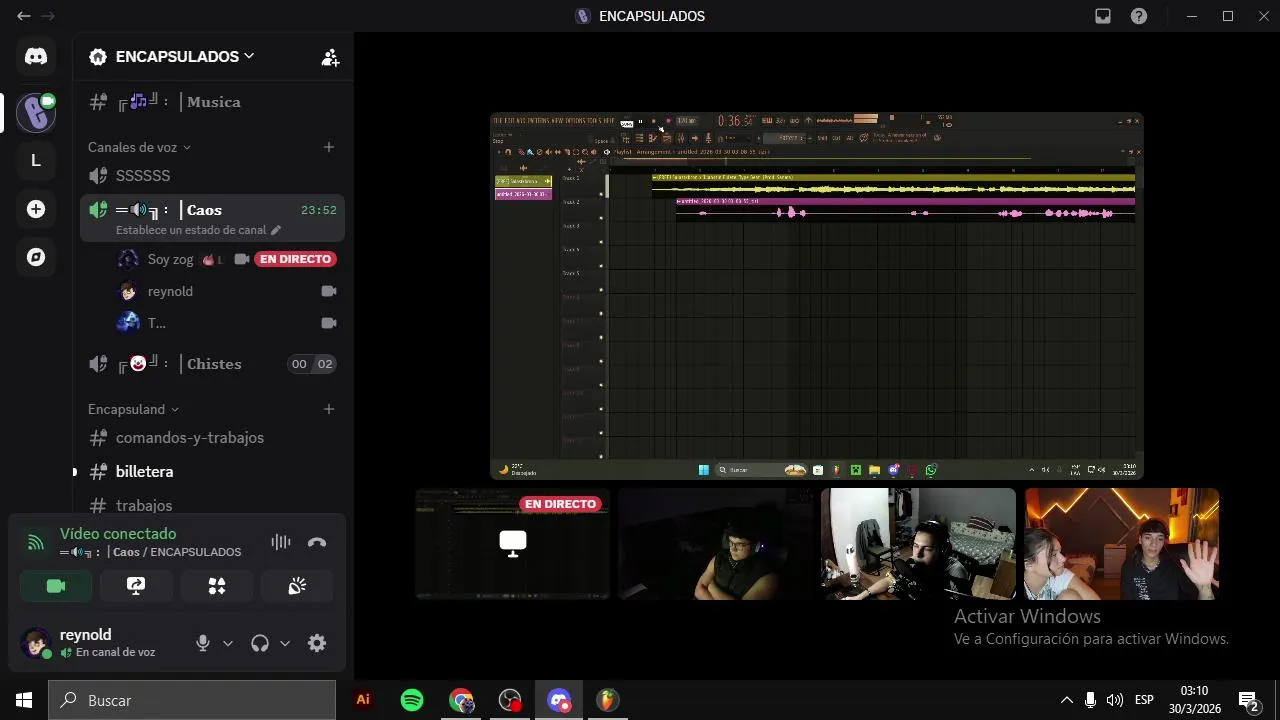Open the taskbar clock and date
Image resolution: width=1280 pixels, height=720 pixels.
click(x=1194, y=700)
